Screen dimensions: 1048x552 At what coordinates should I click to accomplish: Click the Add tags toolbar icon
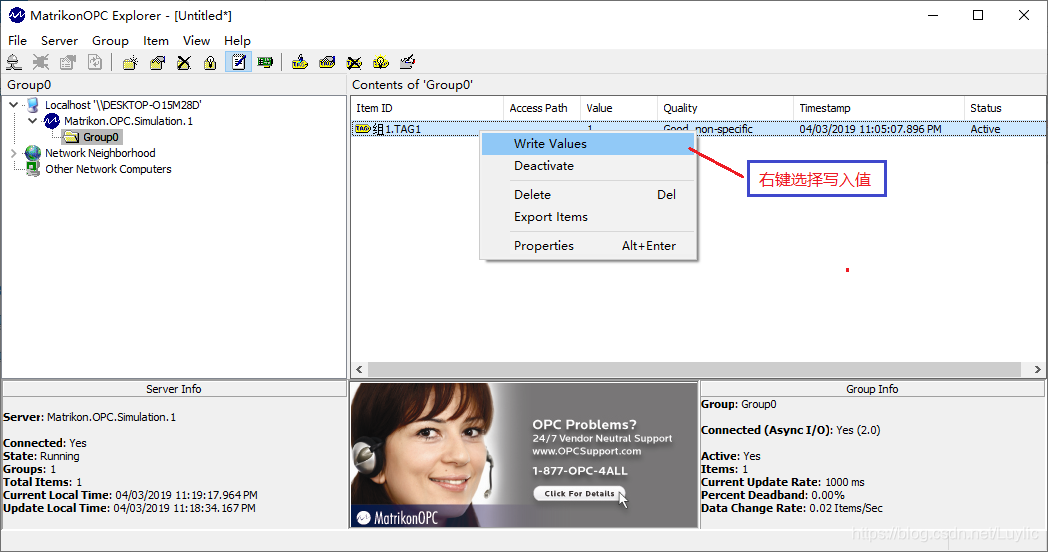[x=300, y=62]
